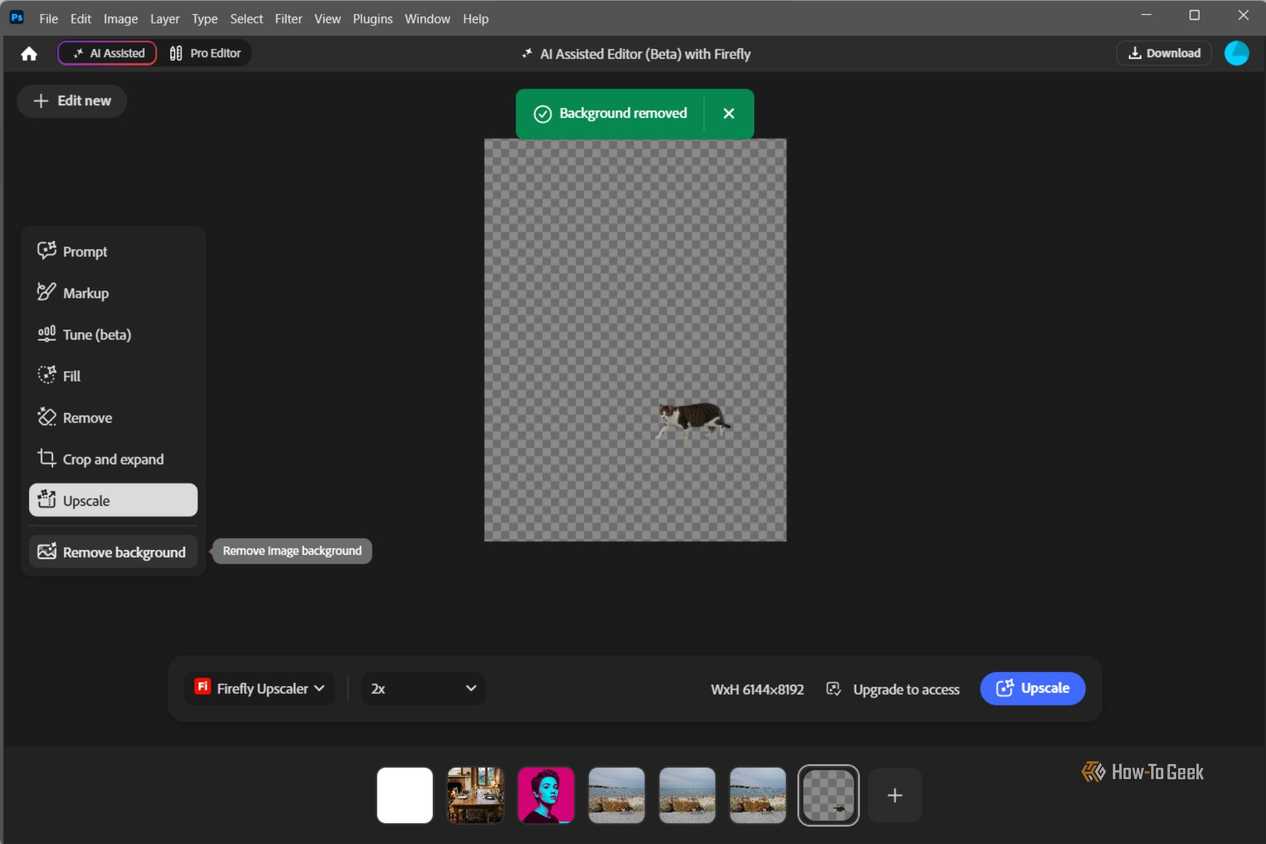This screenshot has width=1266, height=844.
Task: Select the Upscale tool in sidebar
Action: click(113, 500)
